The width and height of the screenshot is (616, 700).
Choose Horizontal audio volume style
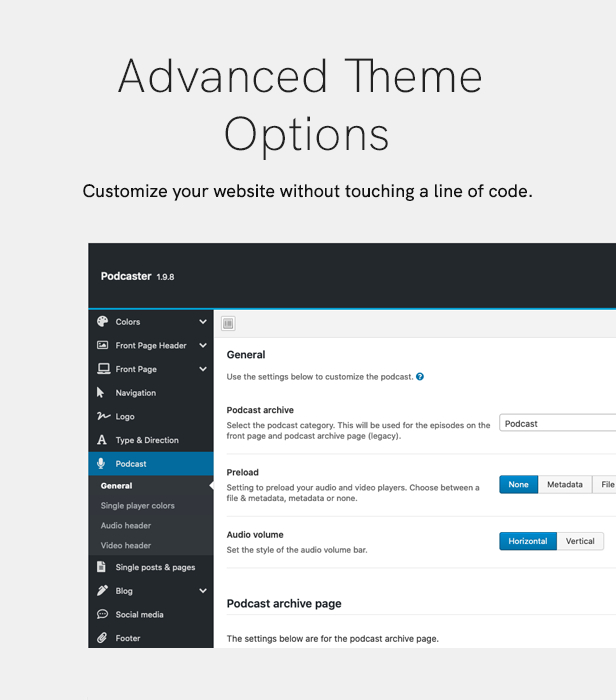click(x=528, y=541)
